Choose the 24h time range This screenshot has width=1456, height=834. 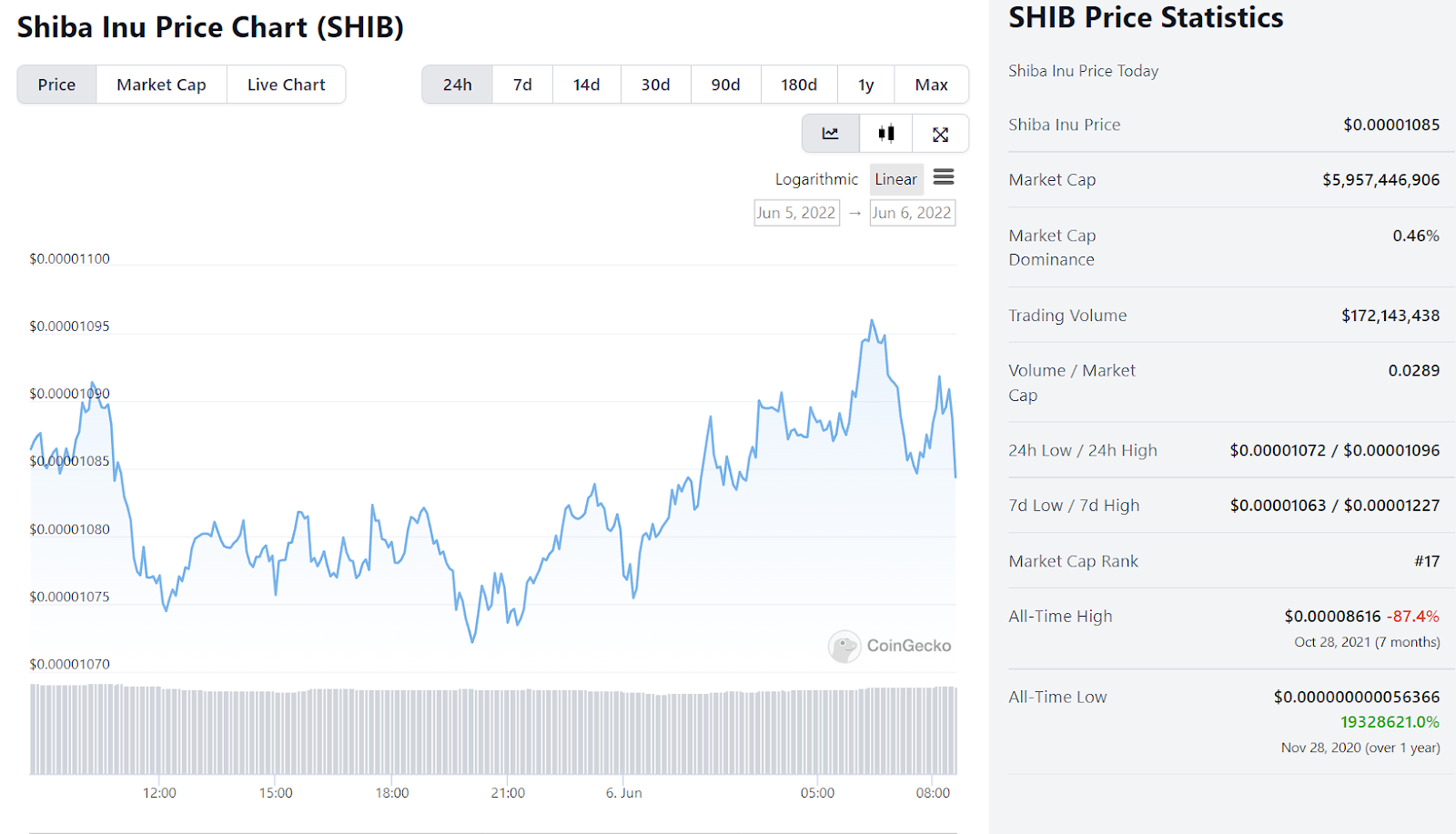[x=457, y=85]
